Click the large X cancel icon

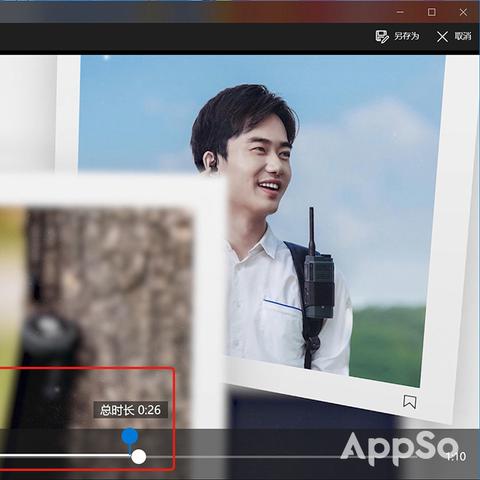pos(442,37)
